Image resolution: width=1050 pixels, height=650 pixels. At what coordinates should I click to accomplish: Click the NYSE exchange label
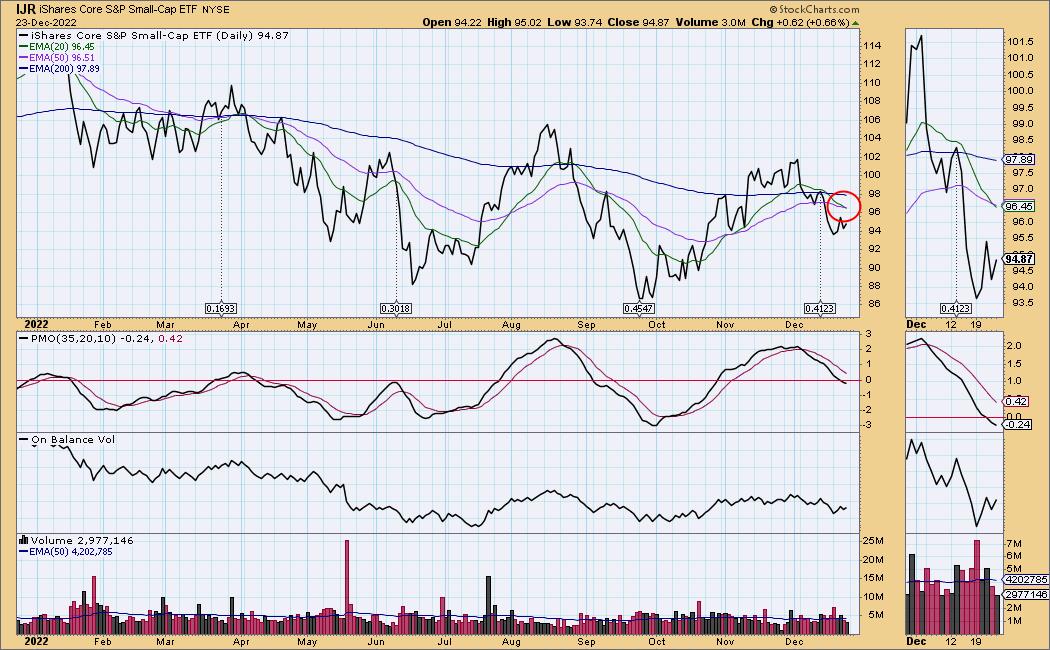pos(215,9)
